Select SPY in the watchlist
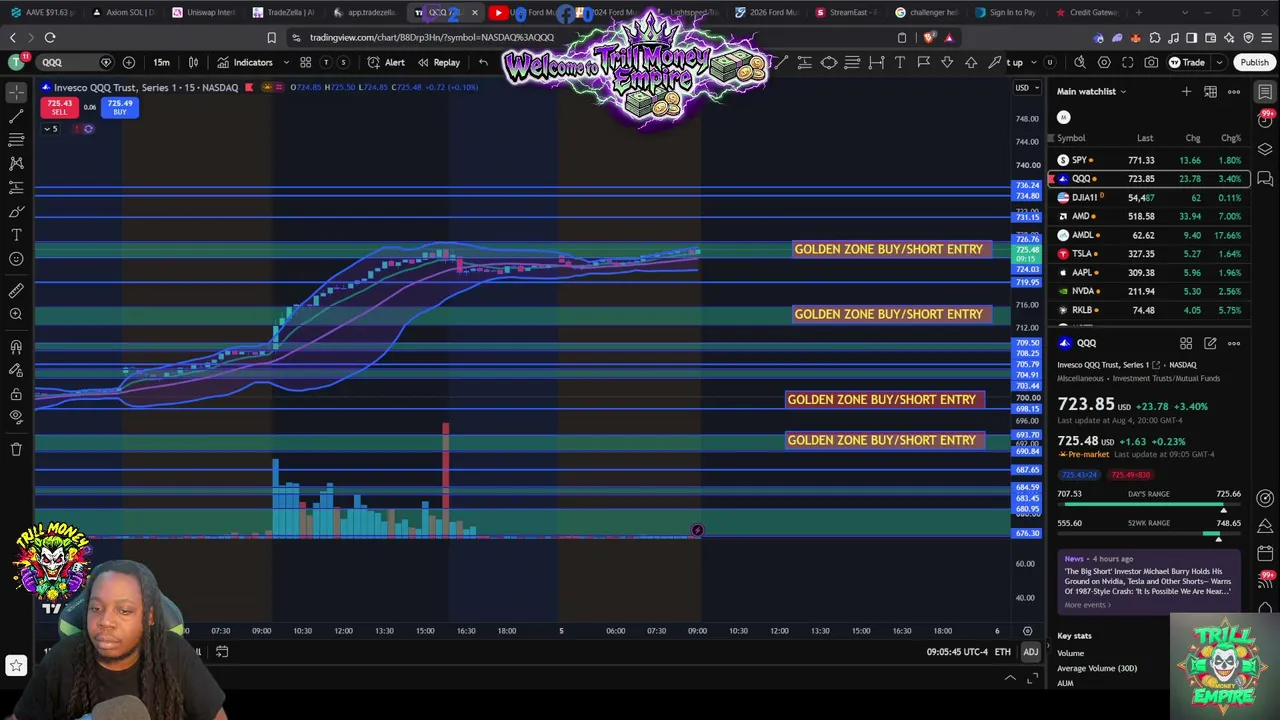1280x720 pixels. tap(1149, 160)
